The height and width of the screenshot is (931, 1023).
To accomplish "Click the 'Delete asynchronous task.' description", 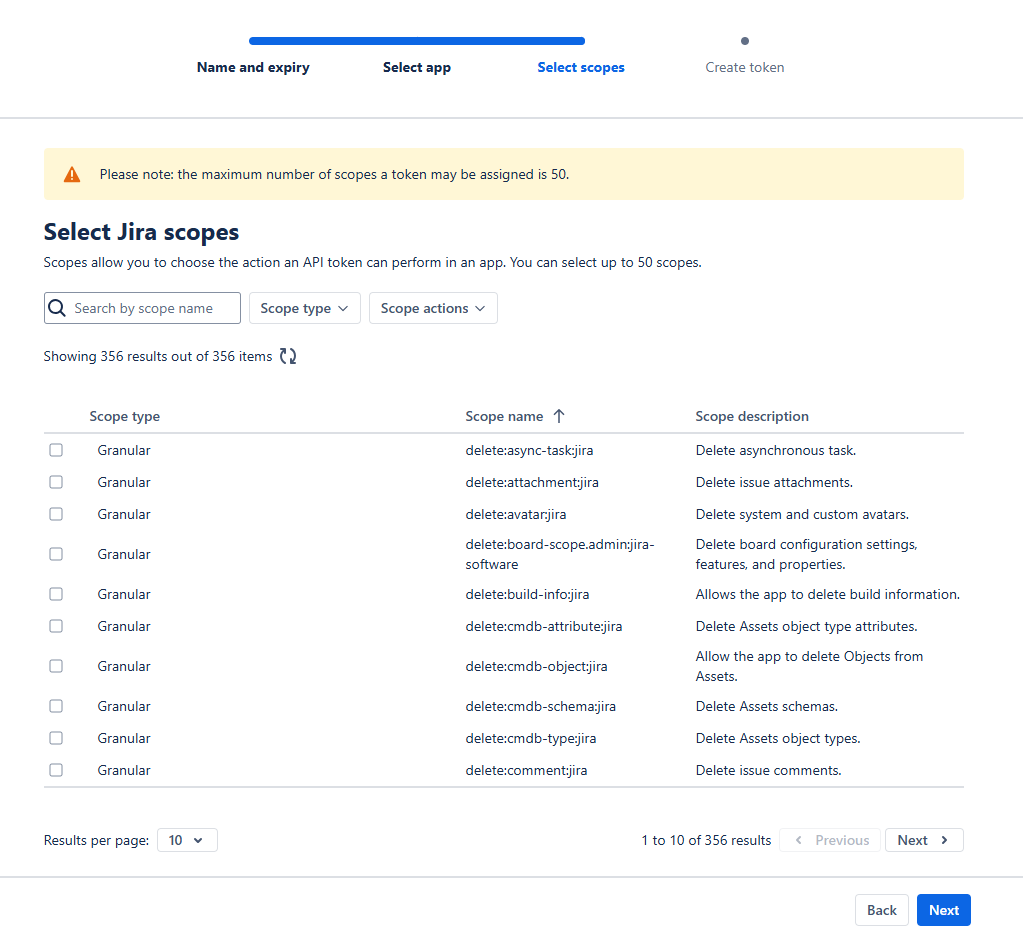I will click(776, 450).
